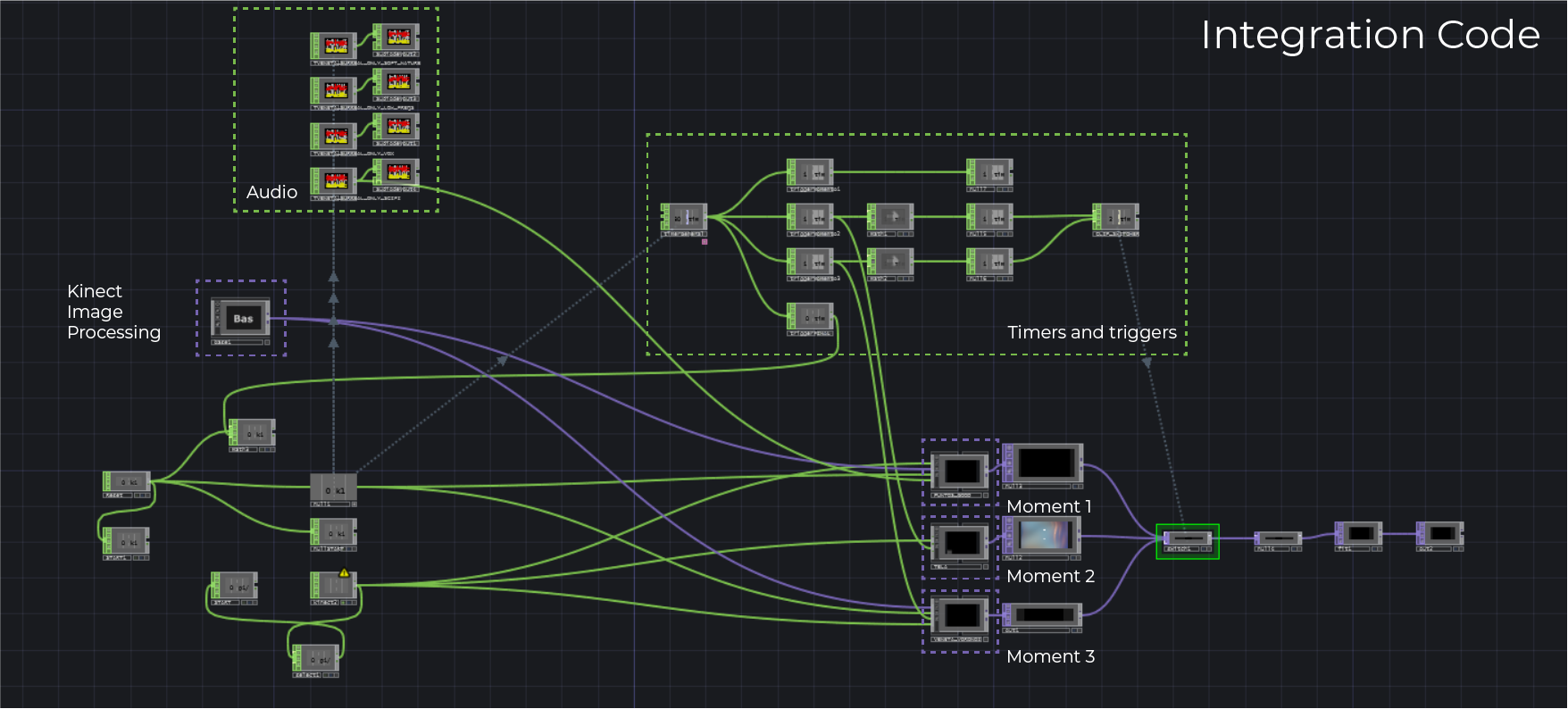
Task: Select audio out node wired to SOFT_NATURE
Action: (396, 38)
